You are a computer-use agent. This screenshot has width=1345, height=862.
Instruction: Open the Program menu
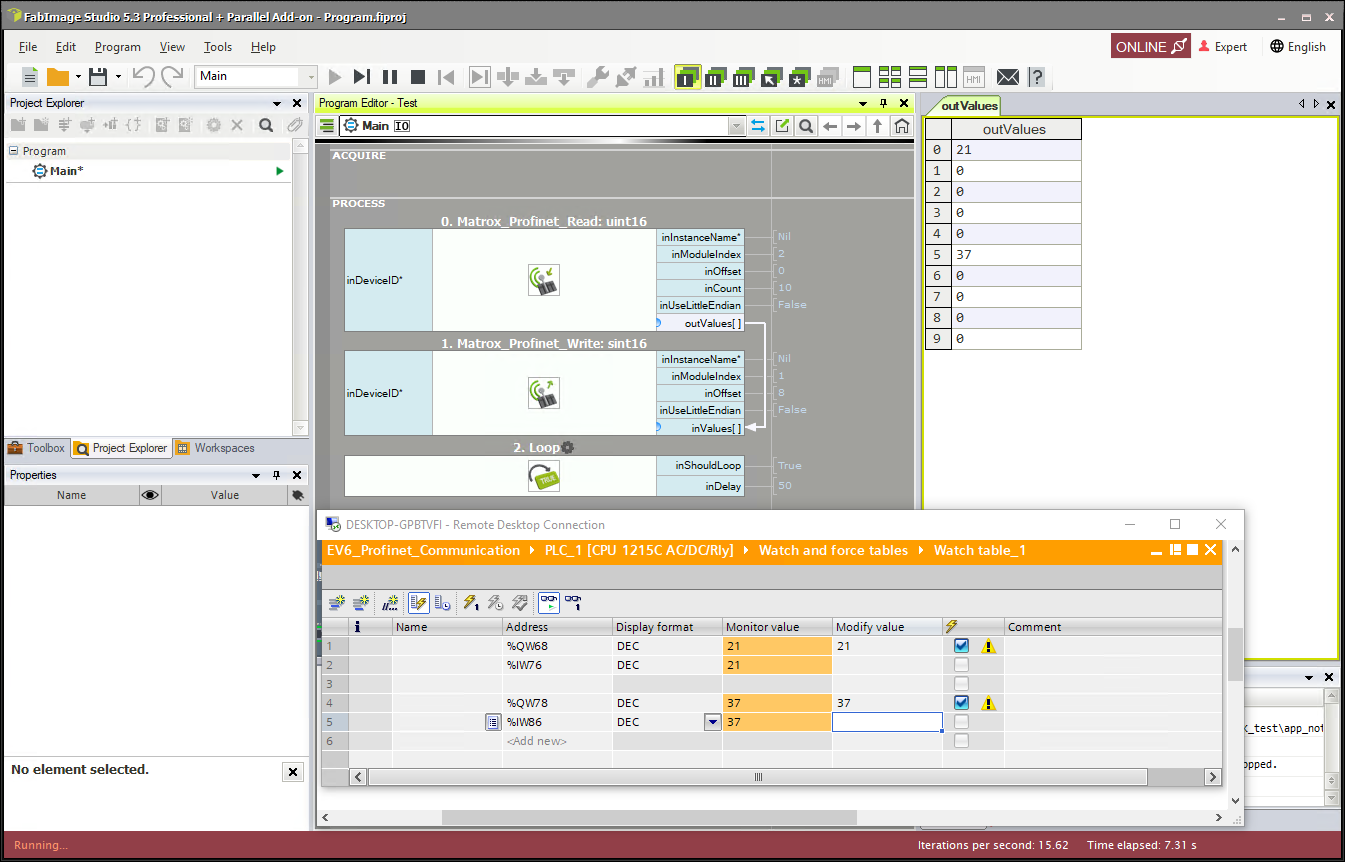coord(118,47)
